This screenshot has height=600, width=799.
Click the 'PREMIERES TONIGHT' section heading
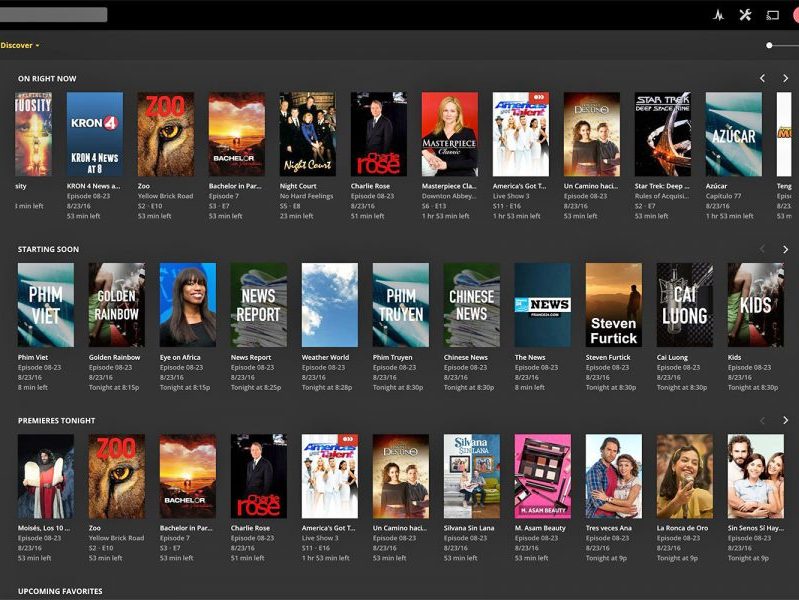coord(57,421)
